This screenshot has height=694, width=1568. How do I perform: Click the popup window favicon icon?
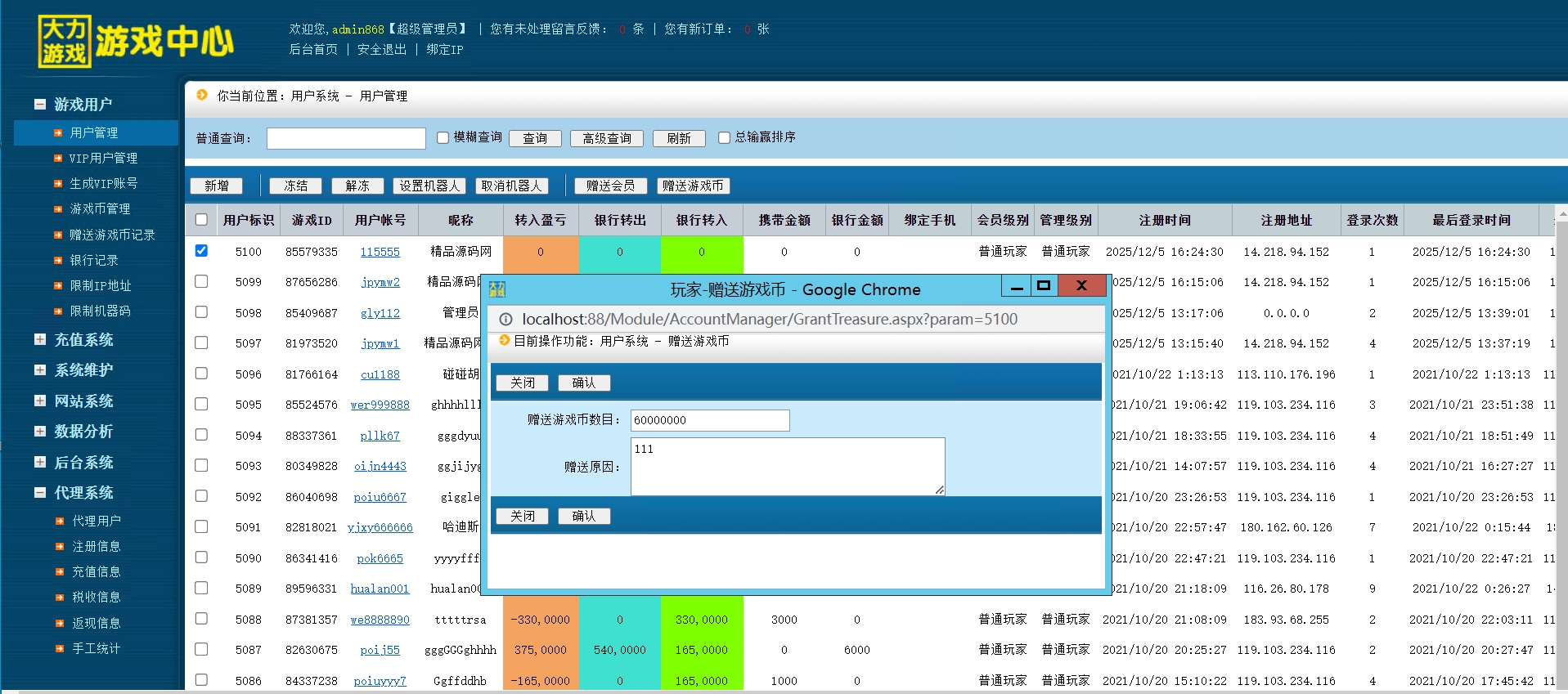[x=497, y=289]
